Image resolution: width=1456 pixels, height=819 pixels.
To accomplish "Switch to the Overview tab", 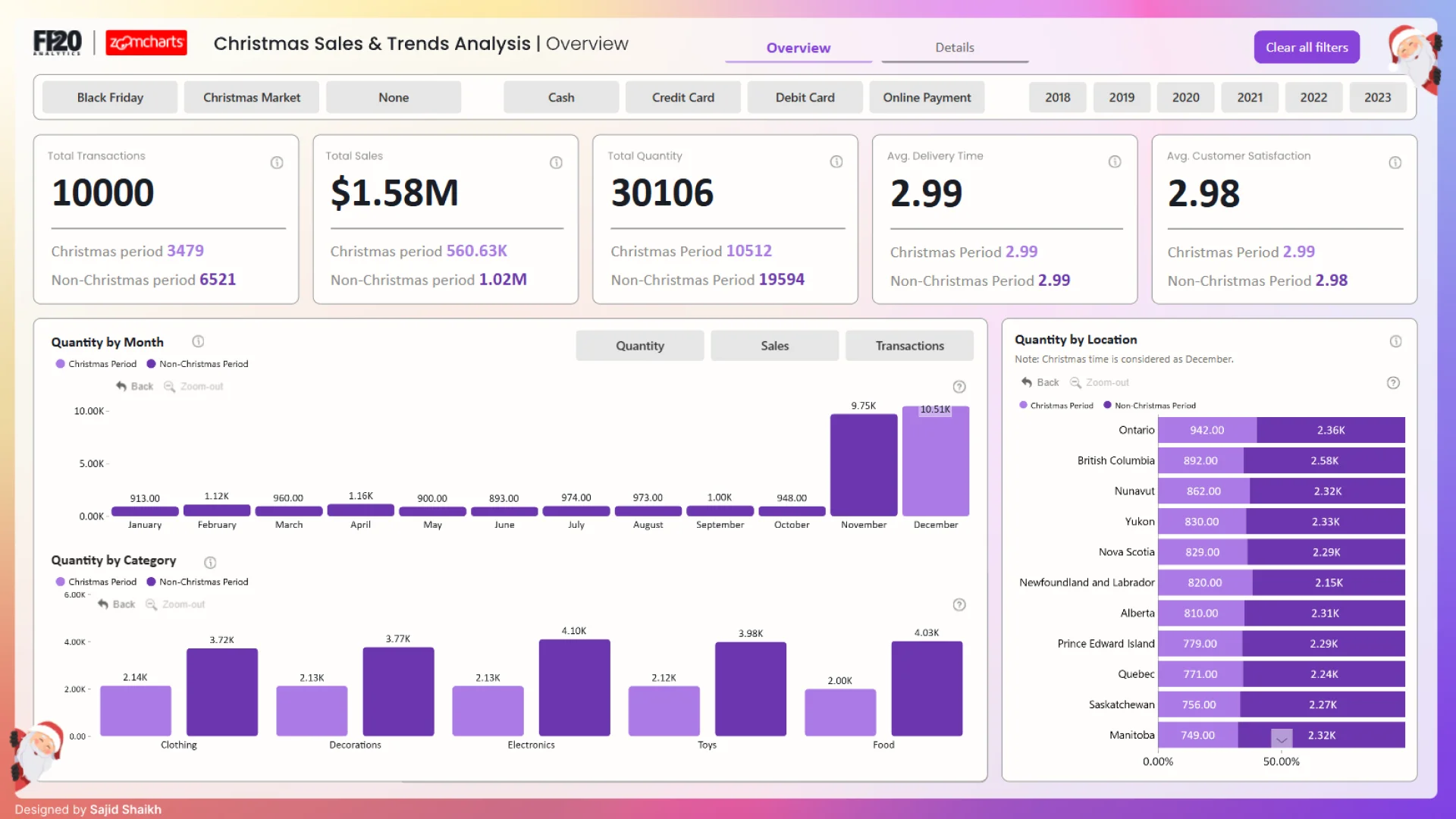I will tap(799, 48).
